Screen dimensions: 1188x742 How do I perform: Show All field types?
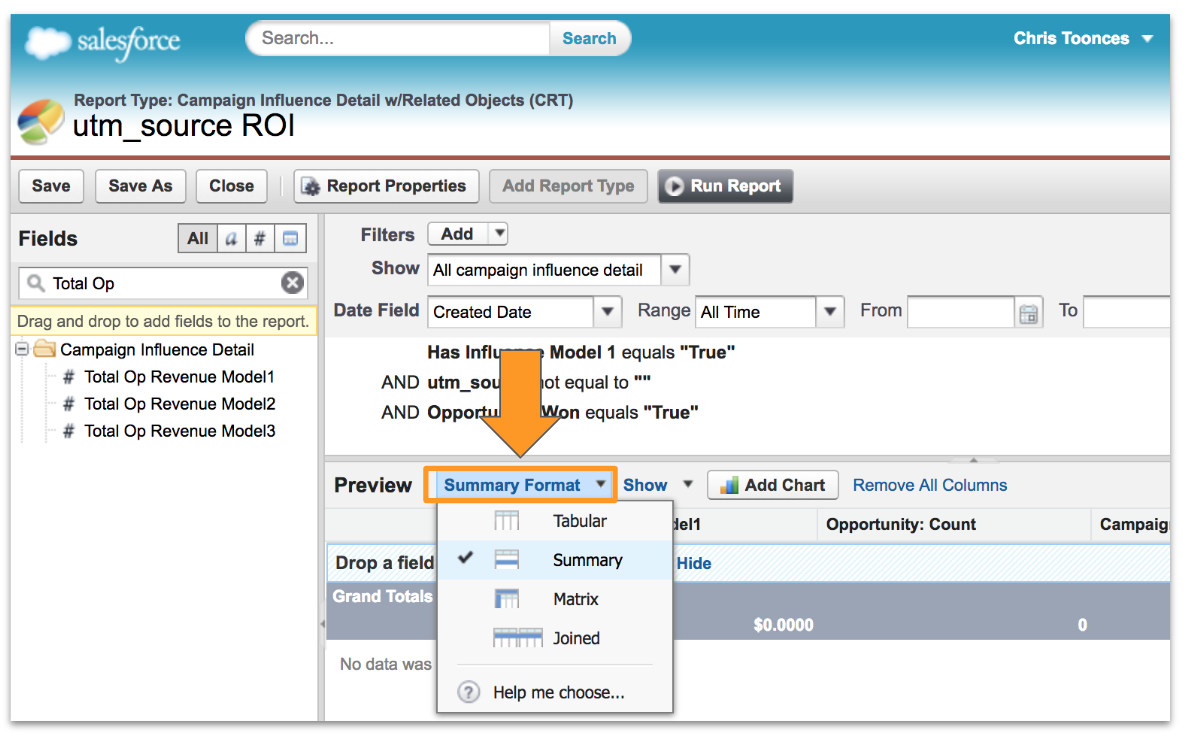pos(198,239)
